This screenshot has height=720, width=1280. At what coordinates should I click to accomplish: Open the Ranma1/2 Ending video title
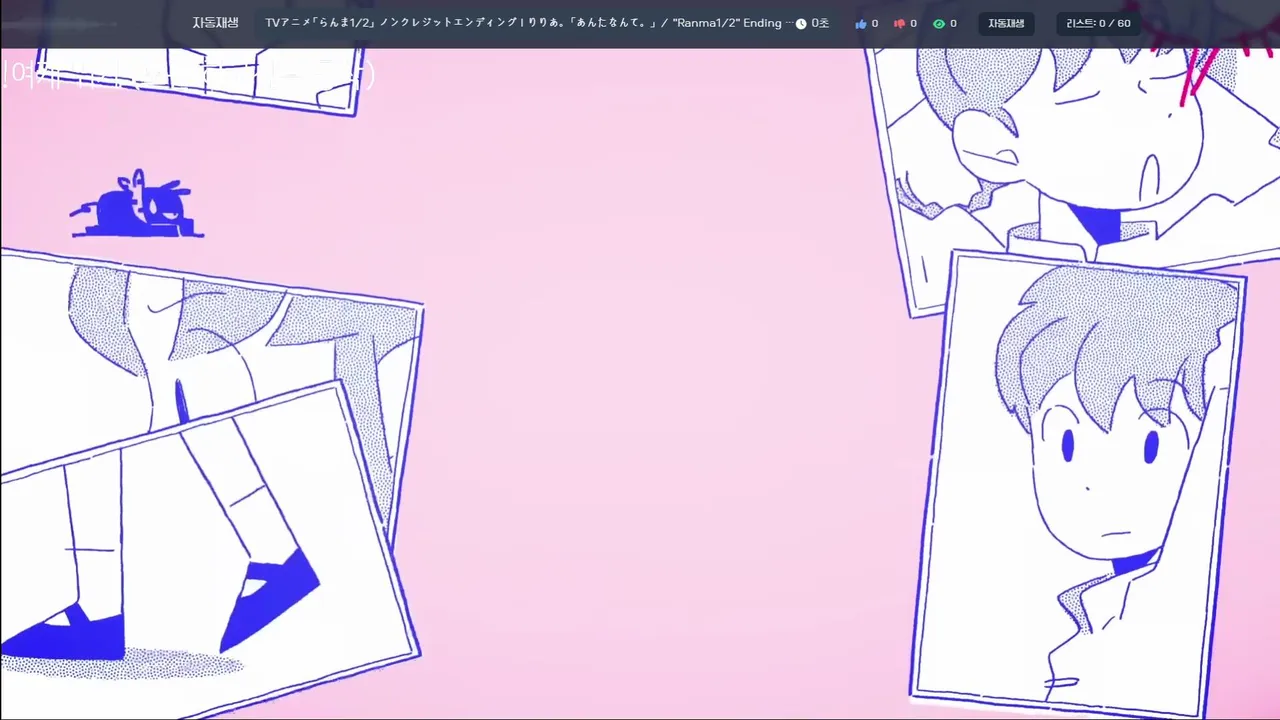pos(528,23)
